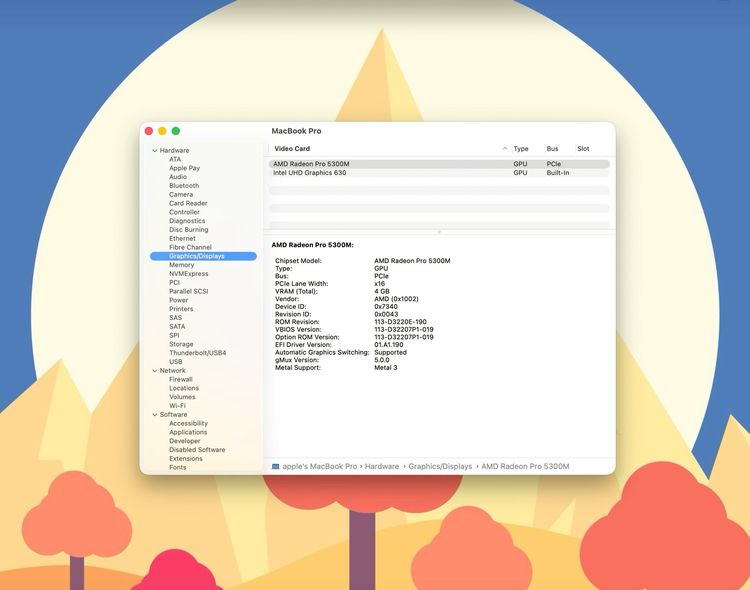The height and width of the screenshot is (590, 750).
Task: Click the laptop icon in the path bar
Action: click(276, 467)
